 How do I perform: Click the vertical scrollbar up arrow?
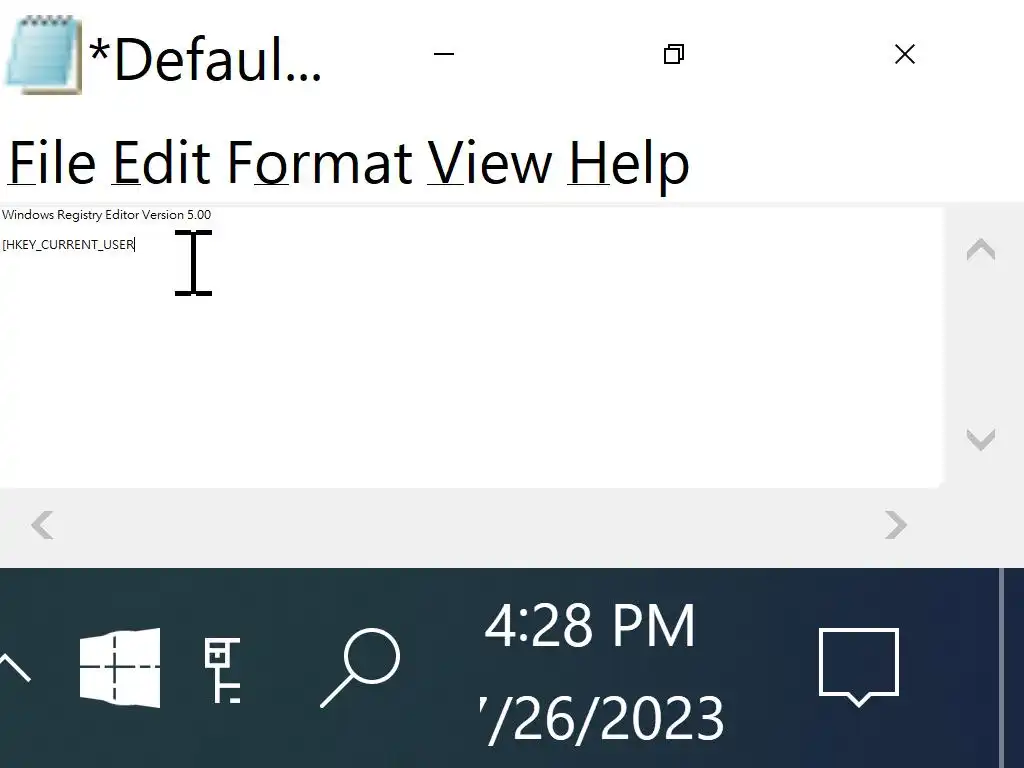[981, 249]
